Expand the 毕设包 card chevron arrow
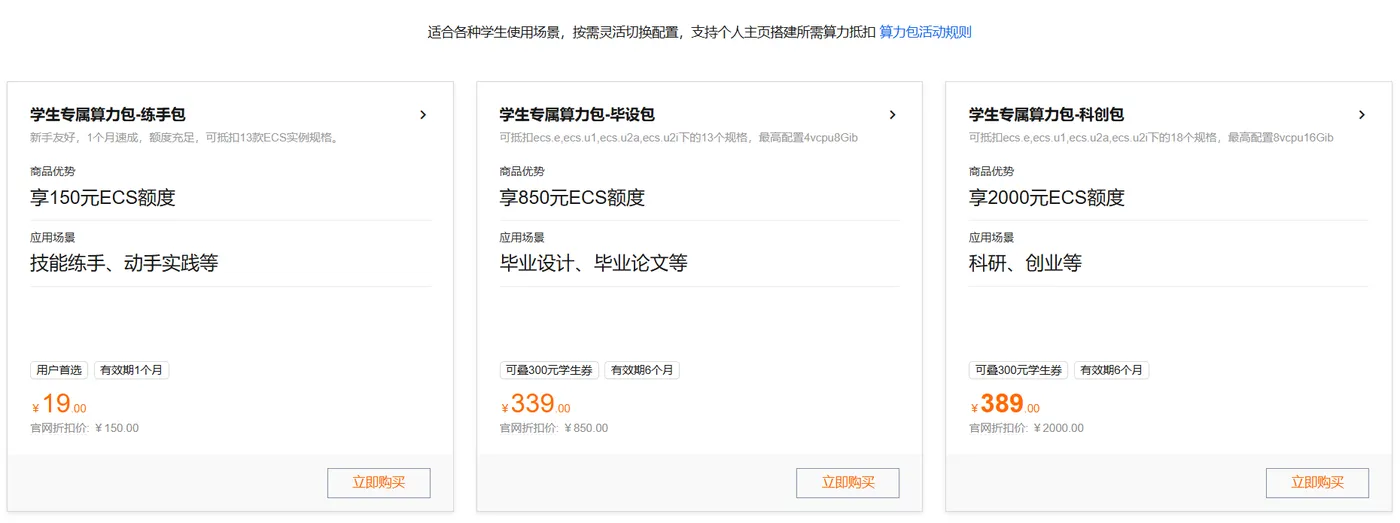1400x523 pixels. tap(893, 115)
